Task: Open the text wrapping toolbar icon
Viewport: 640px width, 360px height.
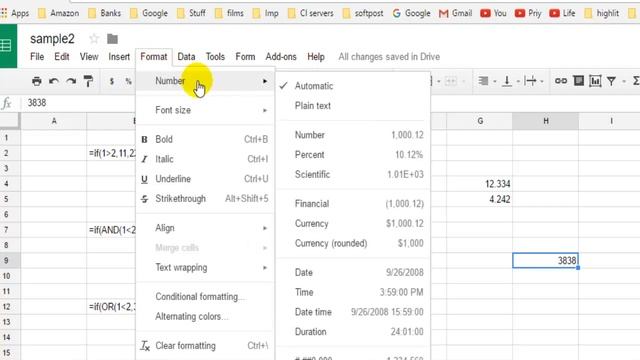Action: [x=530, y=81]
